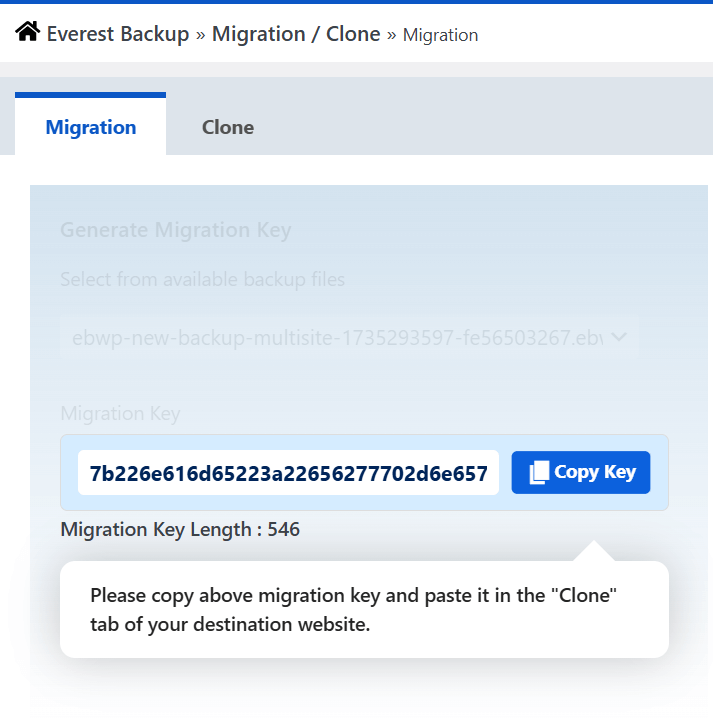Click the Generate Migration Key heading
Viewport: 713px width, 727px height.
pyautogui.click(x=176, y=230)
